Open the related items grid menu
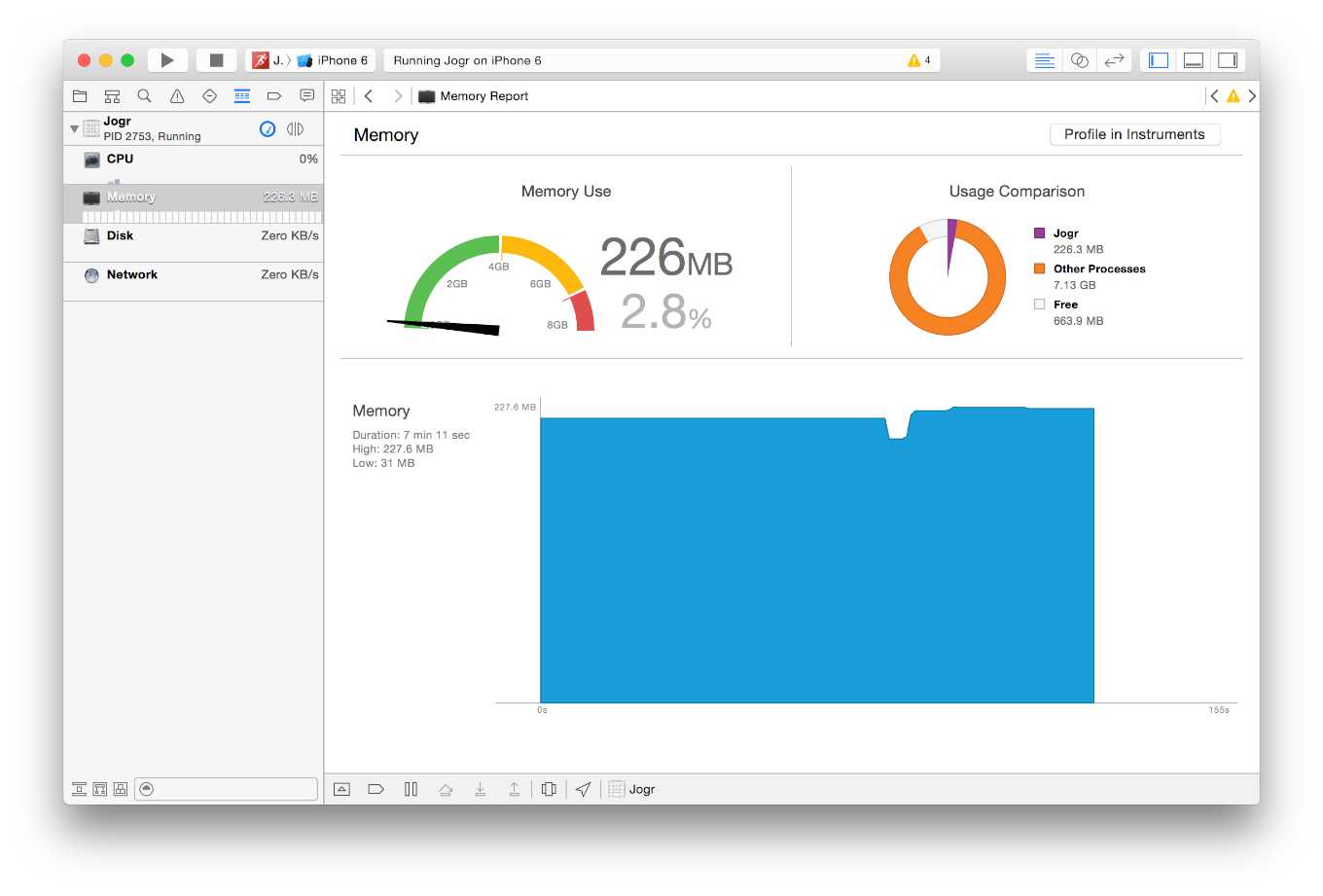The height and width of the screenshot is (896, 1323). click(x=339, y=96)
